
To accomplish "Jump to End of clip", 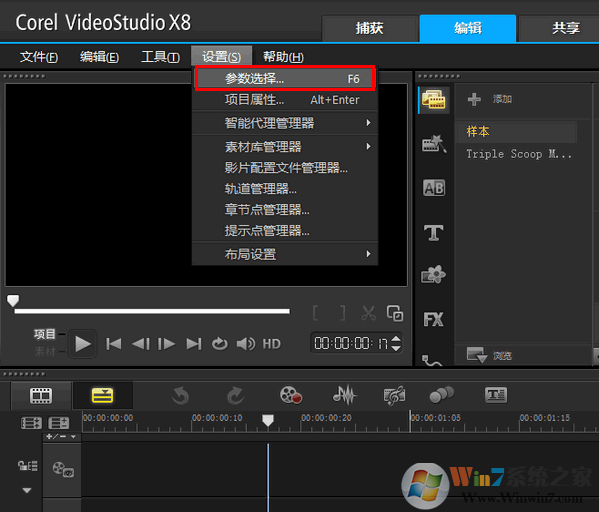I will tap(194, 344).
